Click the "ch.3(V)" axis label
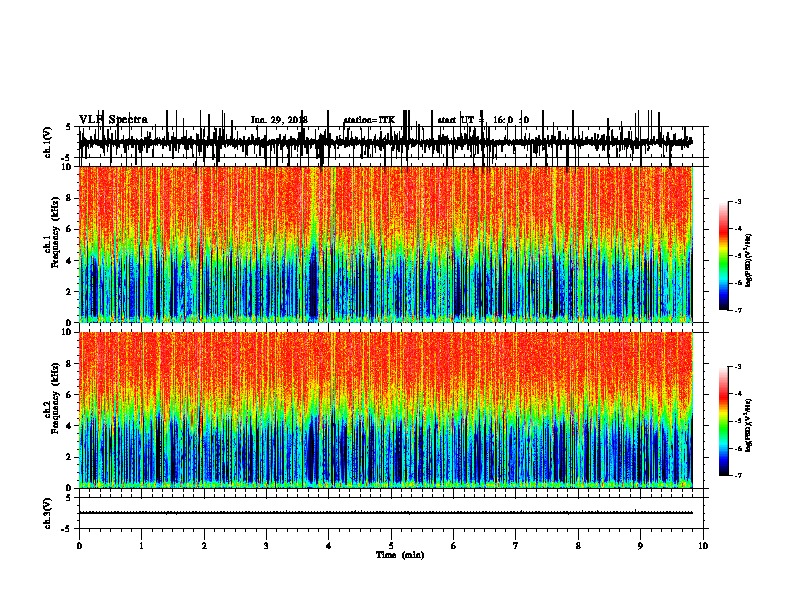792x612 pixels. point(48,514)
